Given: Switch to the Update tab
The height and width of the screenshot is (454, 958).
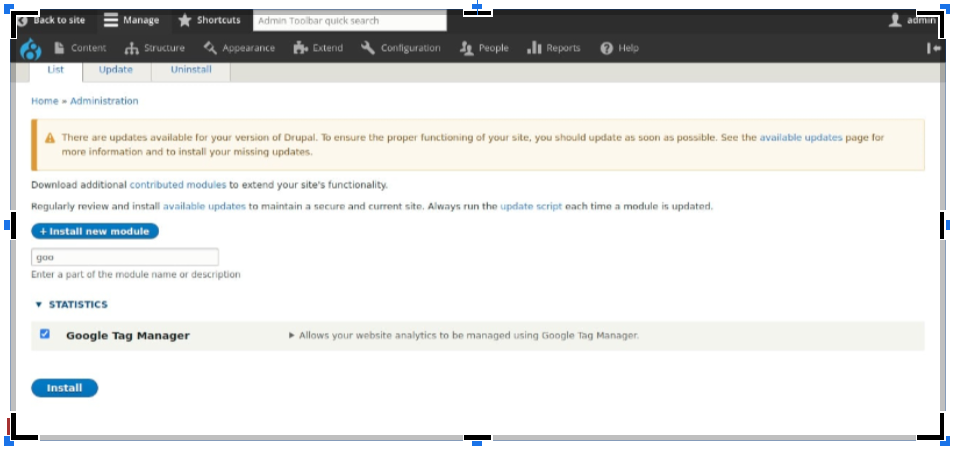Looking at the screenshot, I should [116, 70].
